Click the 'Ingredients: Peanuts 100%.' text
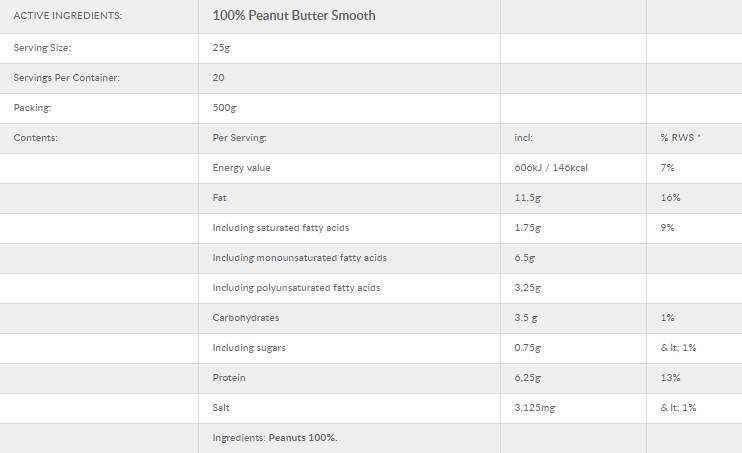This screenshot has height=453, width=742. pyautogui.click(x=275, y=438)
